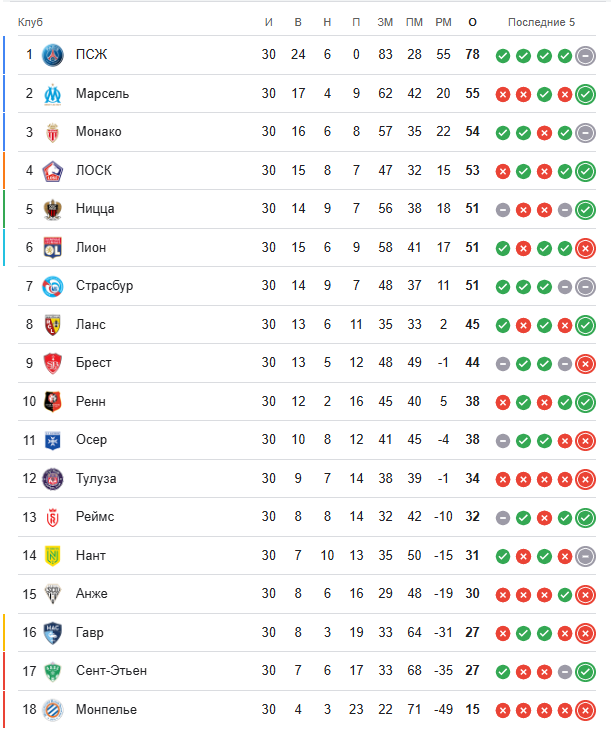Click the Marseille club crest

(53, 94)
